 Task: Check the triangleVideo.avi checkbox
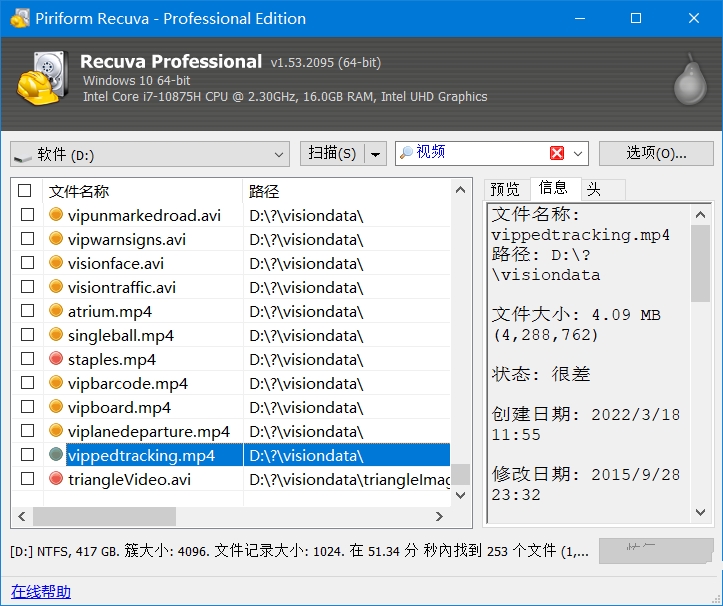(x=28, y=478)
